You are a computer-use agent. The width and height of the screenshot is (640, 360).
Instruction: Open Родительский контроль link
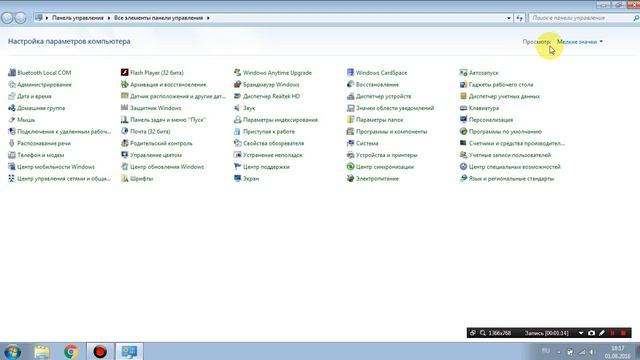[x=161, y=143]
